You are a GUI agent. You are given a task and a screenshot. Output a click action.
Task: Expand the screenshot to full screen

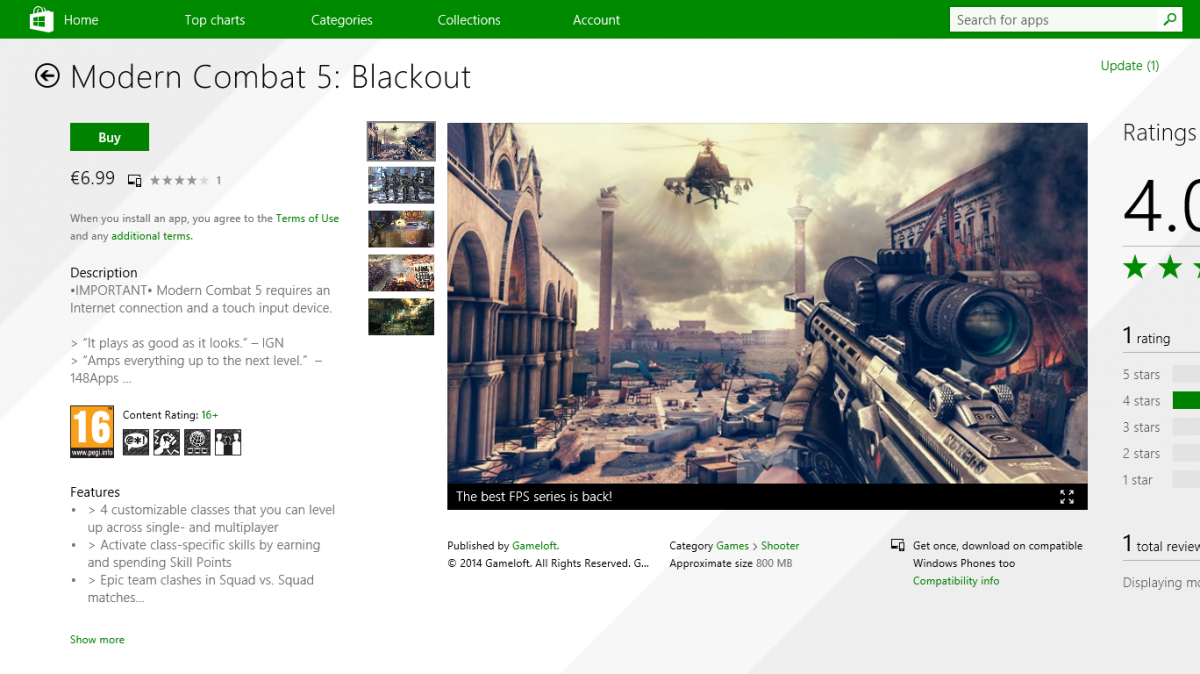pos(1067,497)
